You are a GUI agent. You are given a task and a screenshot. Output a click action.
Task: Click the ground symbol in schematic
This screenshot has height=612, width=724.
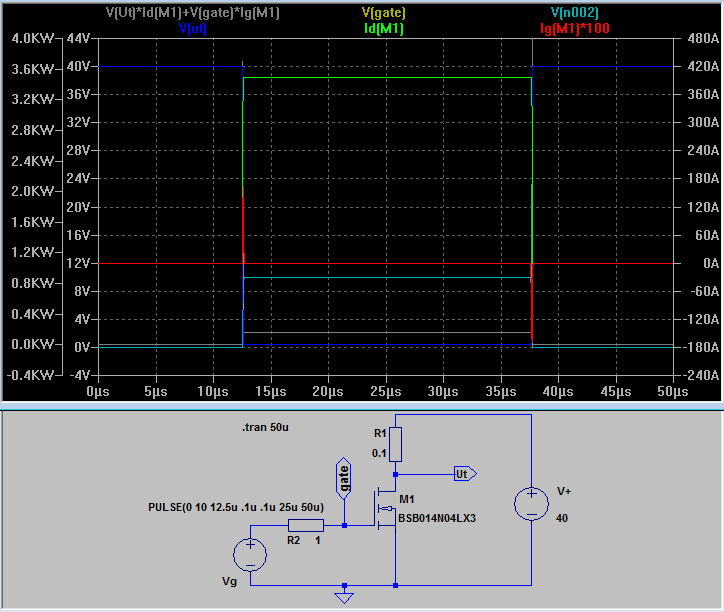click(344, 597)
